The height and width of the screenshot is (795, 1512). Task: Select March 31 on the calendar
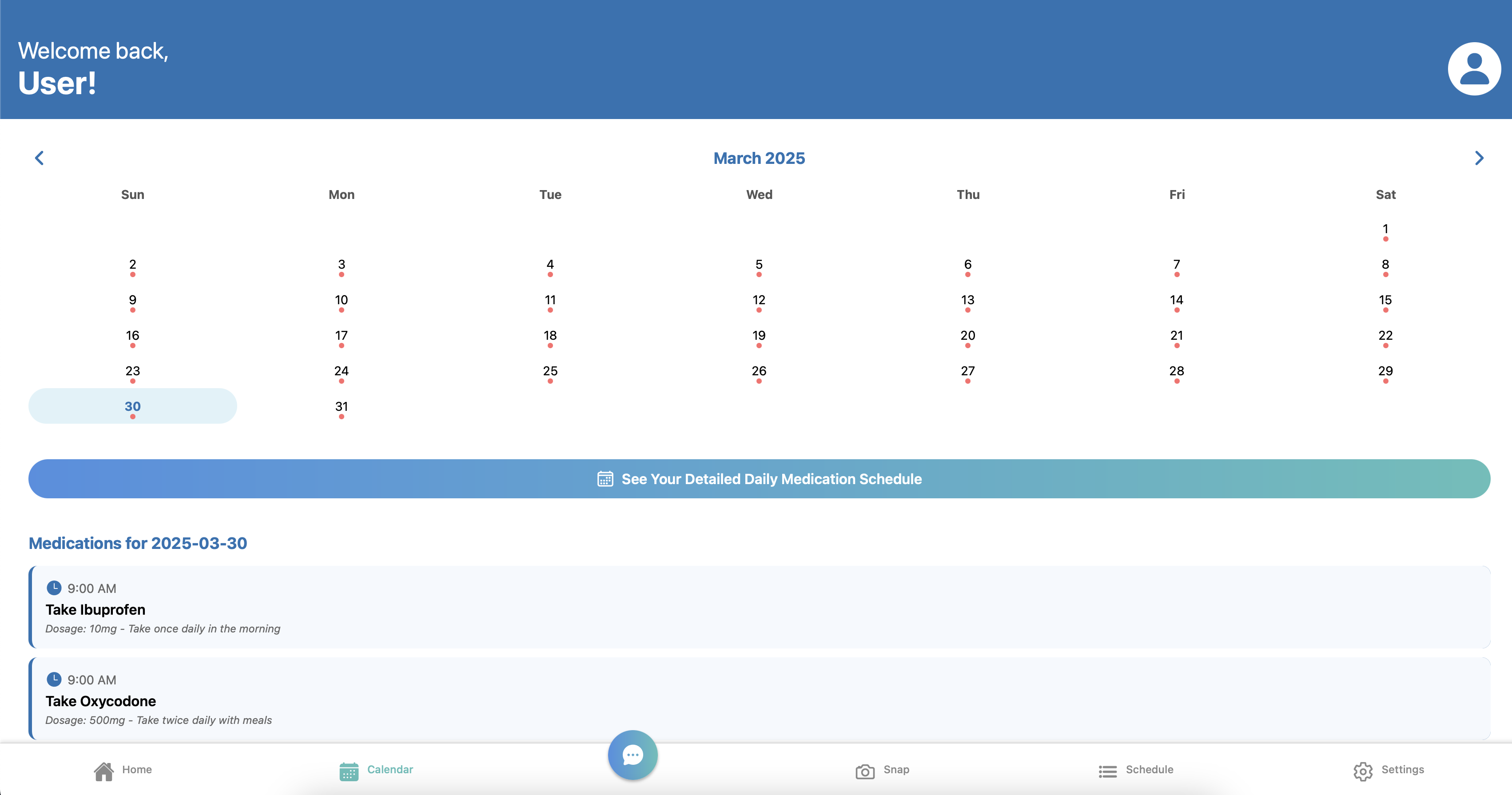coord(341,406)
